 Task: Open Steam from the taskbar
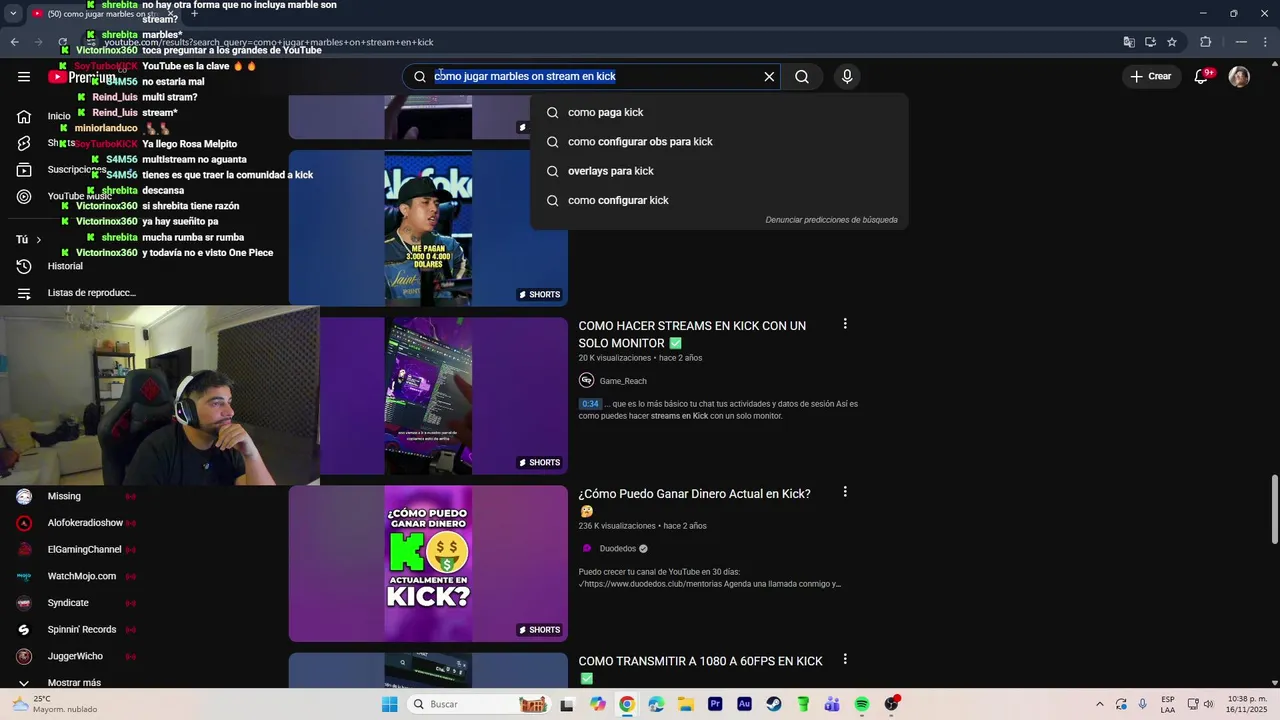click(774, 704)
